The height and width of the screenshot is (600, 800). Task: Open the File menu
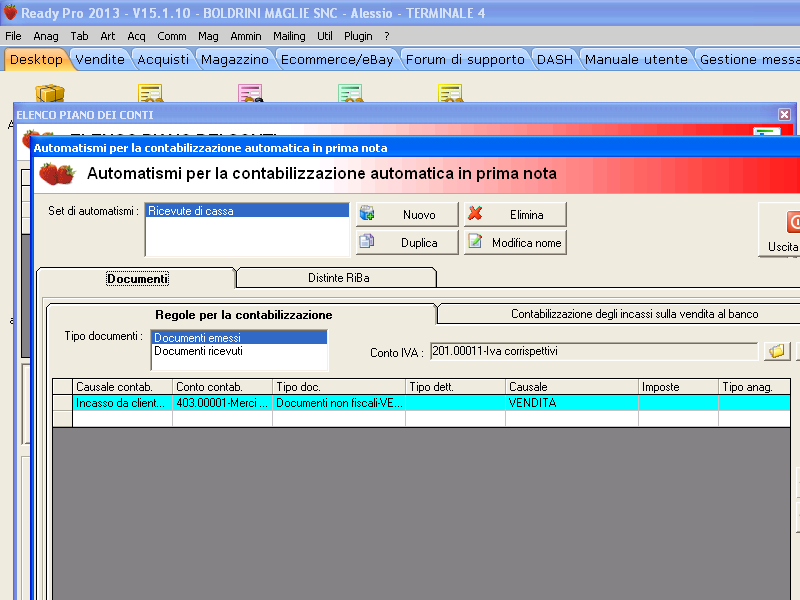[x=13, y=36]
